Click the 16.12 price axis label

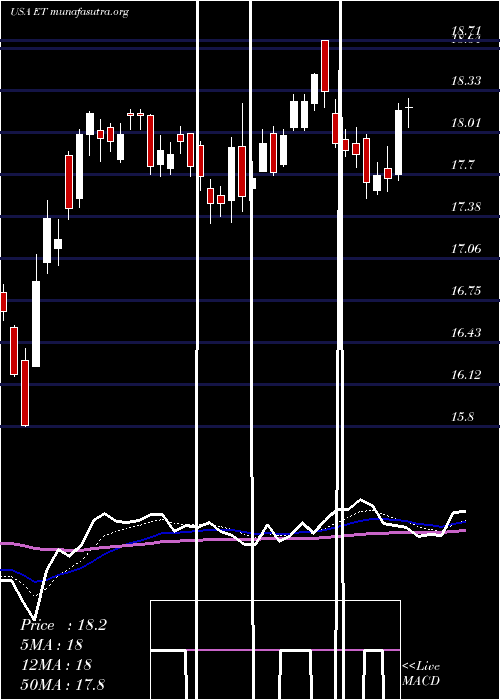pyautogui.click(x=466, y=375)
